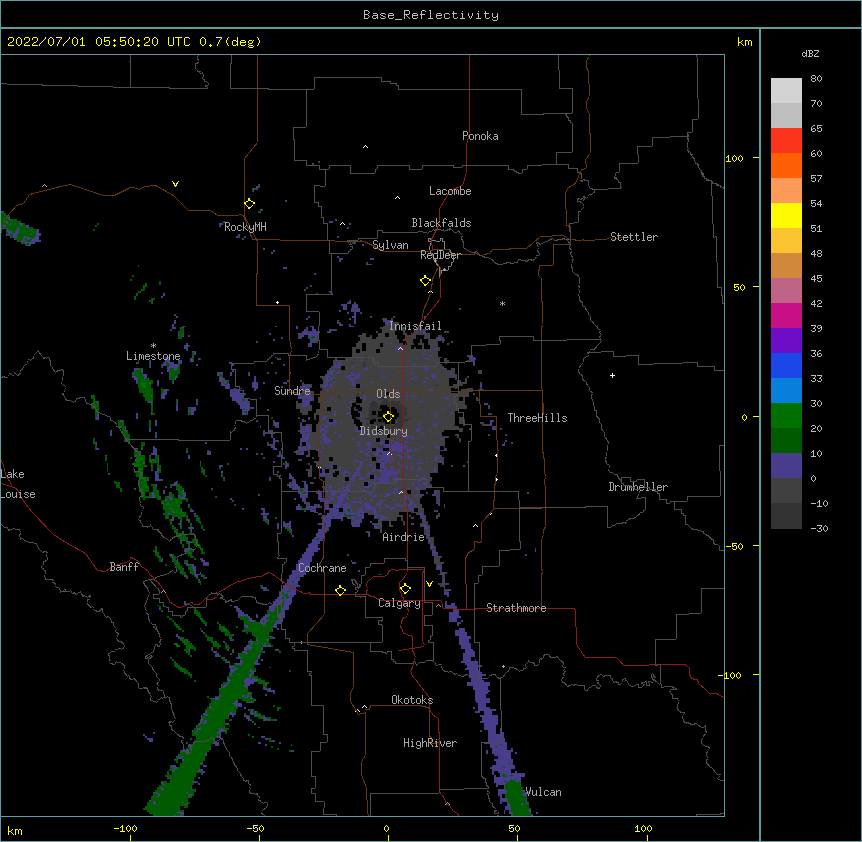Viewport: 862px width, 842px height.
Task: Click the yellow diamond marker above RockyMH
Action: pyautogui.click(x=250, y=204)
